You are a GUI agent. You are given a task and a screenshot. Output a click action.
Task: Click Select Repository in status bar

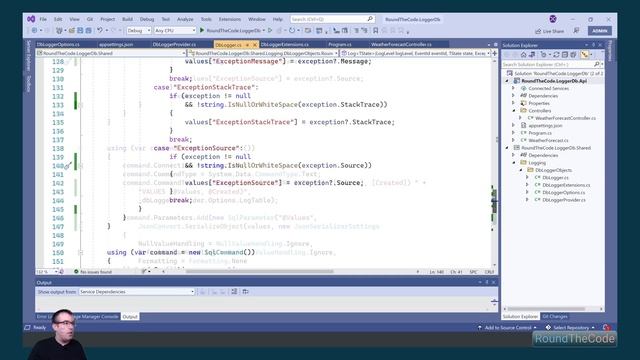[x=570, y=327]
